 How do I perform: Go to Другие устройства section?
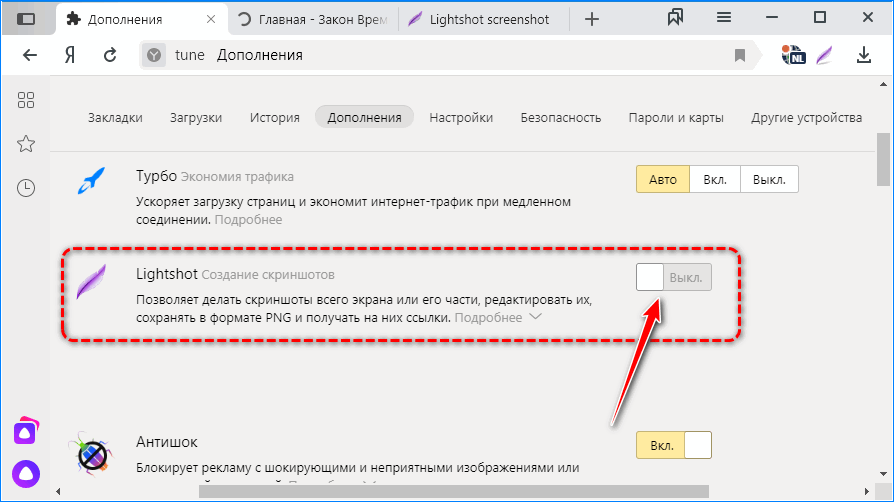point(806,118)
